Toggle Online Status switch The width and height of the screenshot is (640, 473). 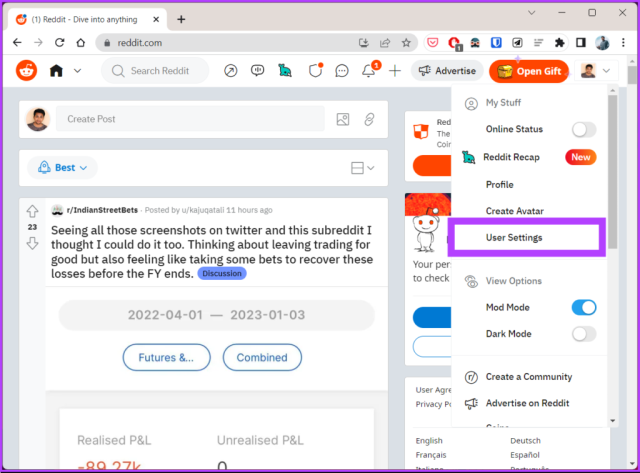tap(584, 130)
